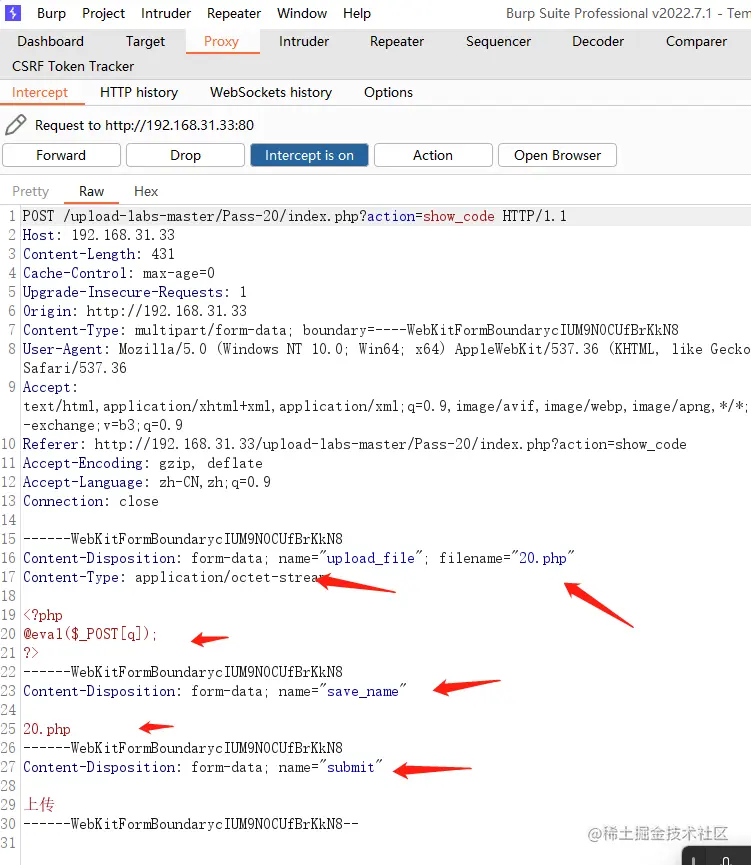Click the multipart/form-data Content-Type header
Screen dimensions: 751x865
coord(350,330)
